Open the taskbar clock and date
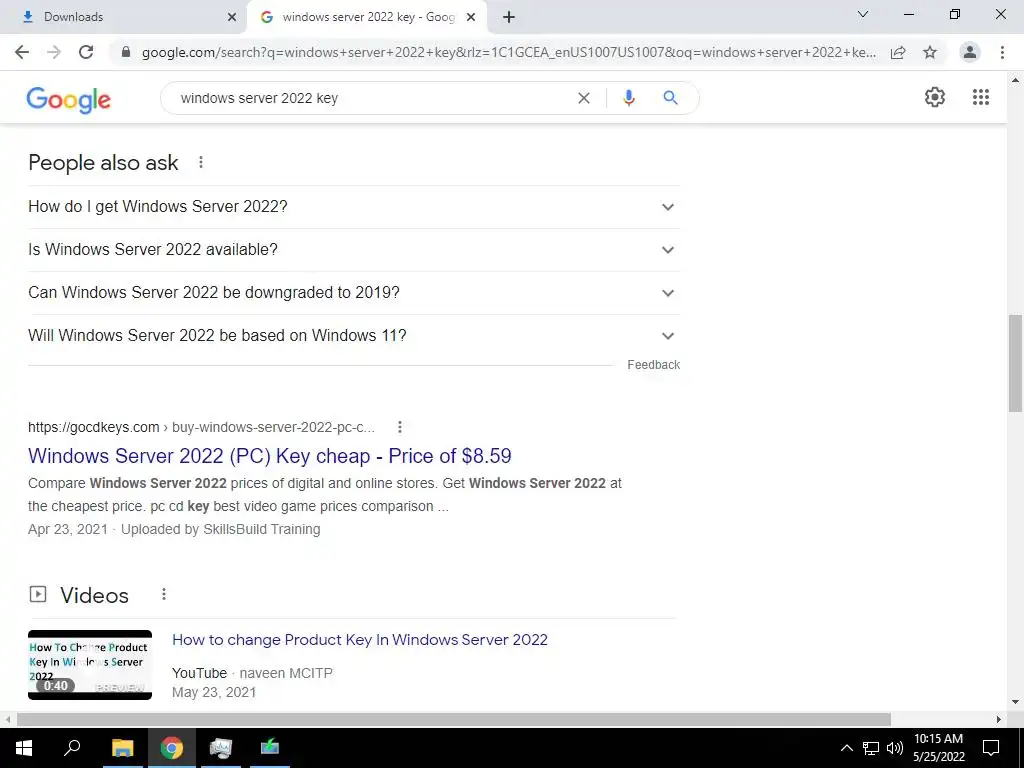Screen dimensions: 1024x768 (x=938, y=748)
